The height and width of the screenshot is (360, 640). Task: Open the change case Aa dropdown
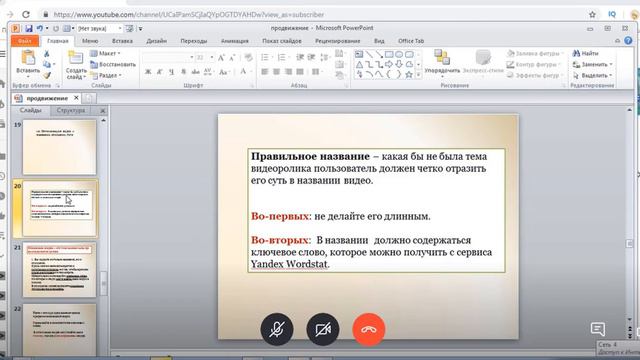(x=224, y=72)
